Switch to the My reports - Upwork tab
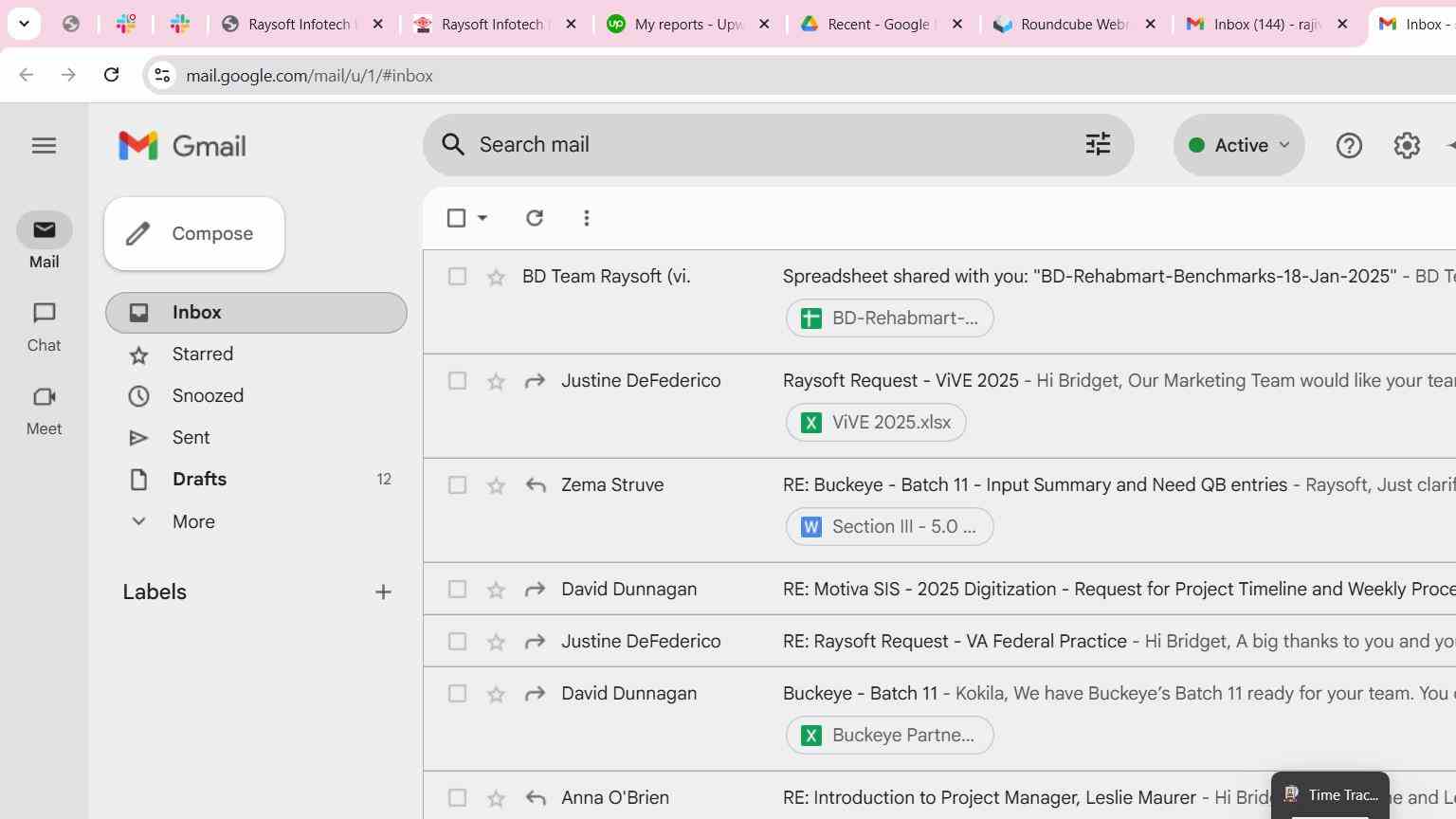This screenshot has width=1456, height=819. (x=689, y=24)
